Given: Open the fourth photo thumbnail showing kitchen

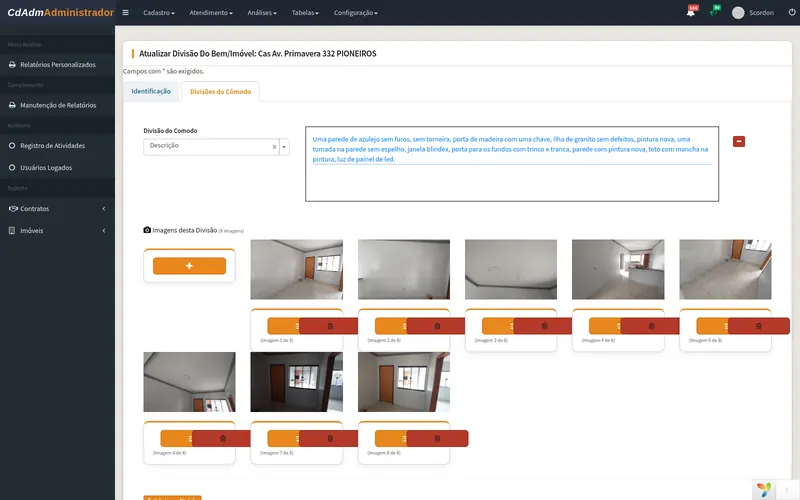Looking at the screenshot, I should tap(618, 269).
